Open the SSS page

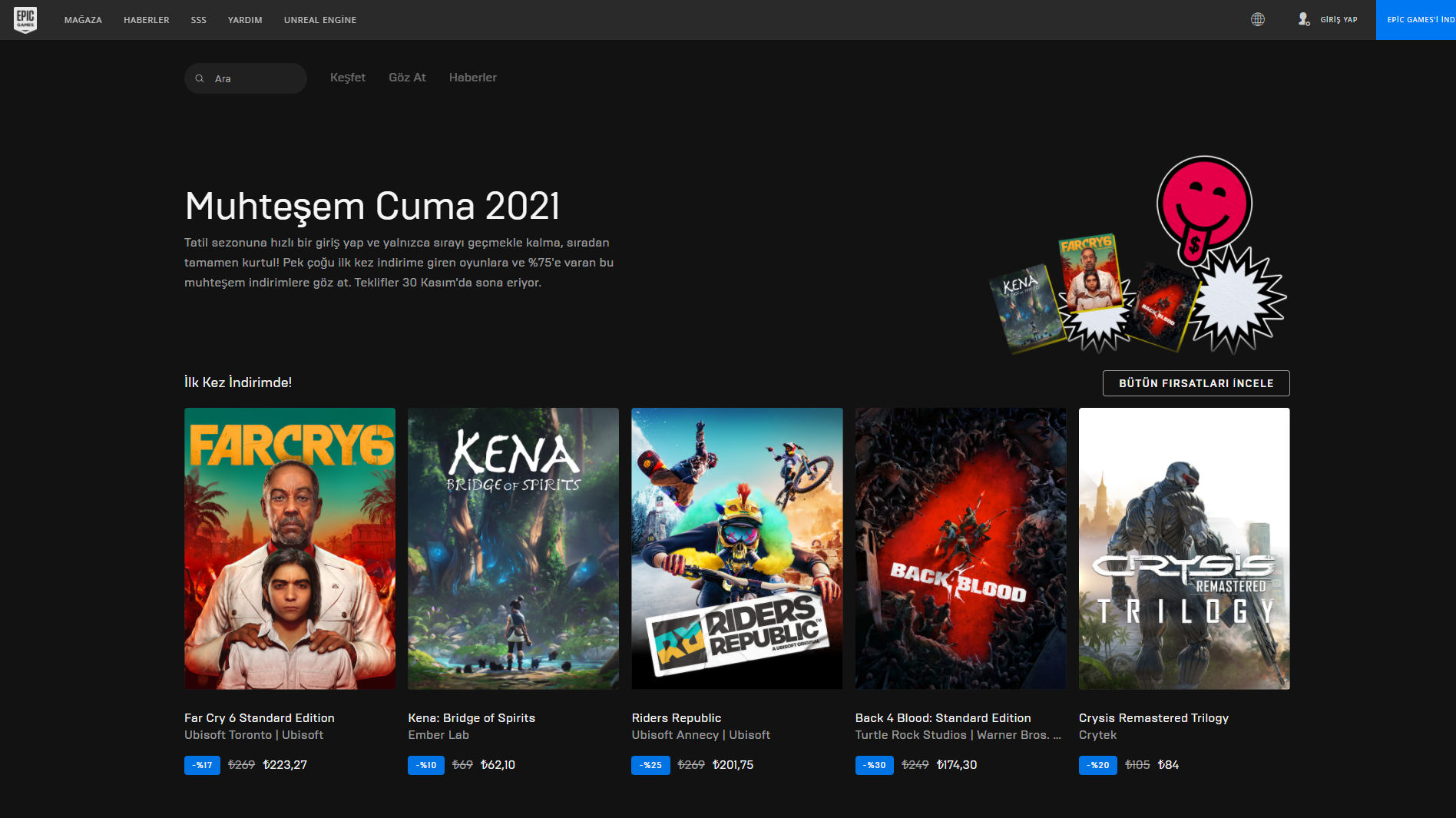click(198, 20)
